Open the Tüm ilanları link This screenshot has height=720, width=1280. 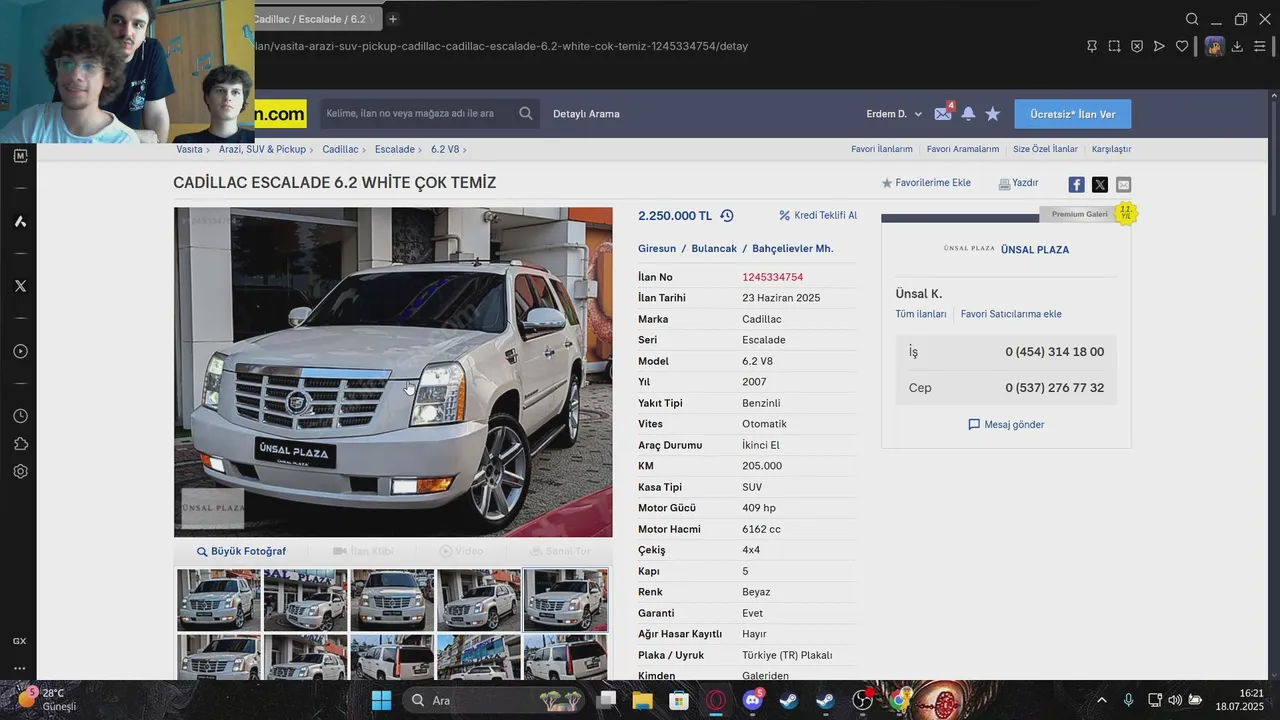921,314
